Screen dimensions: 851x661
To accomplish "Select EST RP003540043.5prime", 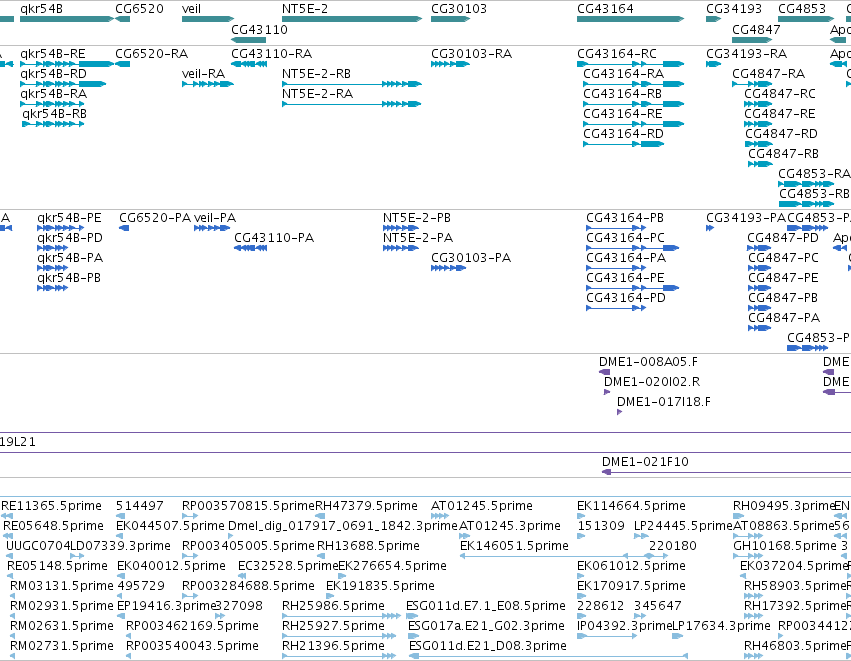I will pyautogui.click(x=129, y=656).
